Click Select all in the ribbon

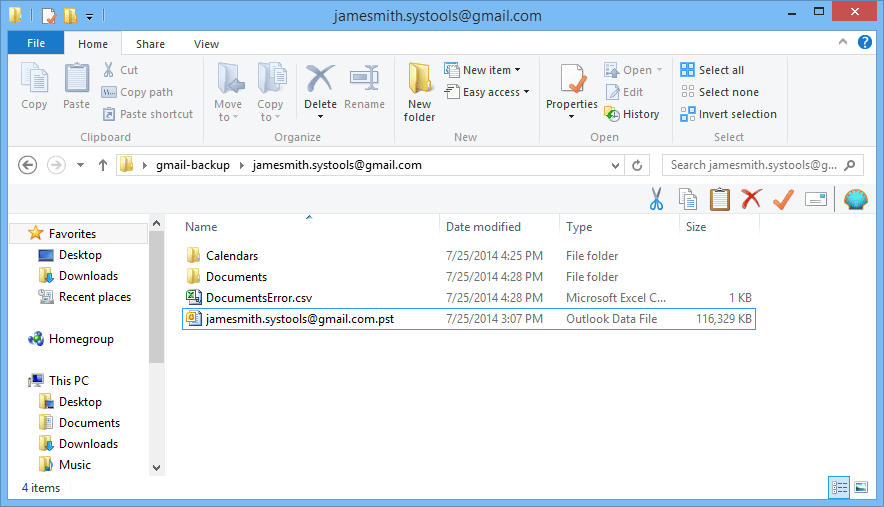click(712, 70)
